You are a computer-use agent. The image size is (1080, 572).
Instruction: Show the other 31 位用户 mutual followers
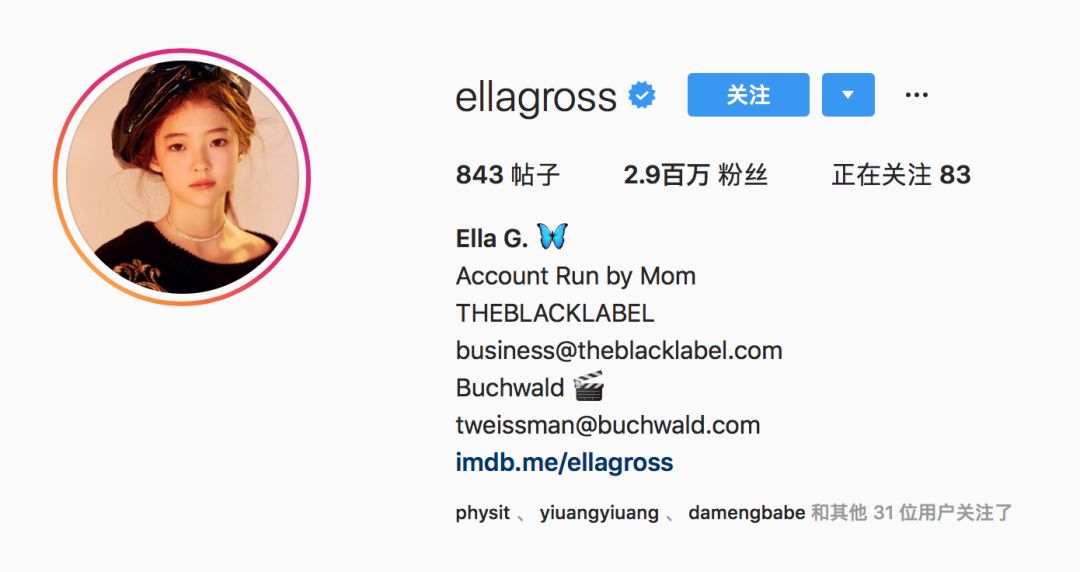click(911, 513)
